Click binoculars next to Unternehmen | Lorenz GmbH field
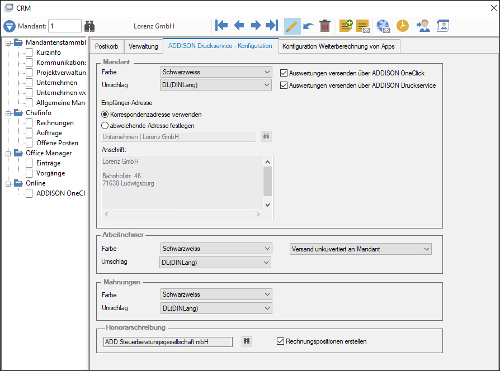This screenshot has height=371, width=500. pos(266,136)
